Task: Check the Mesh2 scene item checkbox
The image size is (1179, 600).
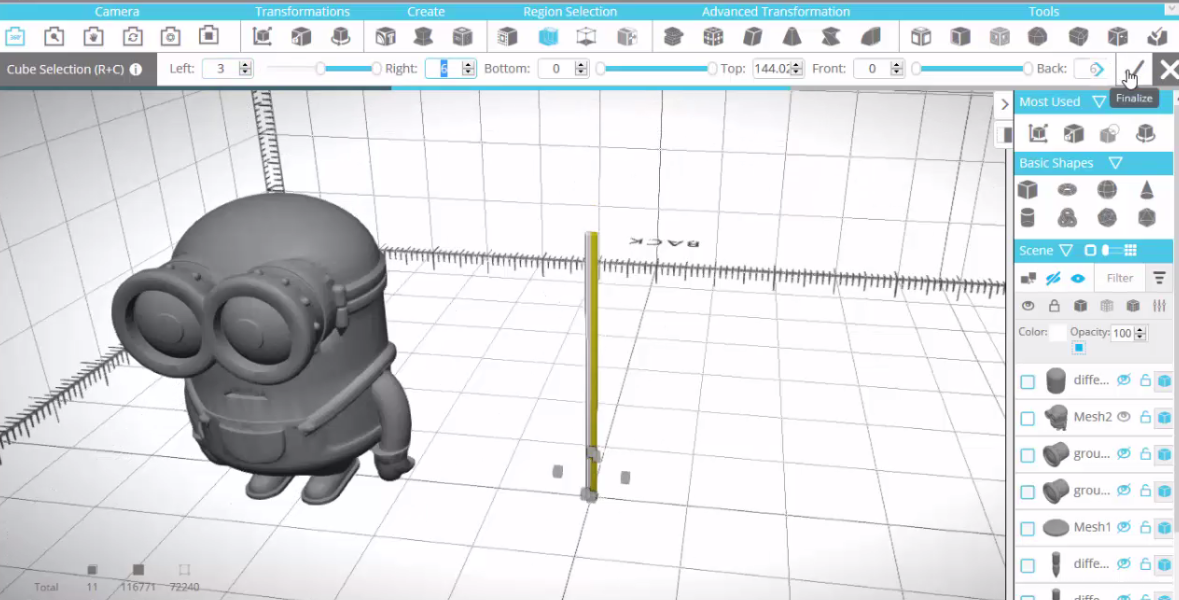Action: (1027, 419)
